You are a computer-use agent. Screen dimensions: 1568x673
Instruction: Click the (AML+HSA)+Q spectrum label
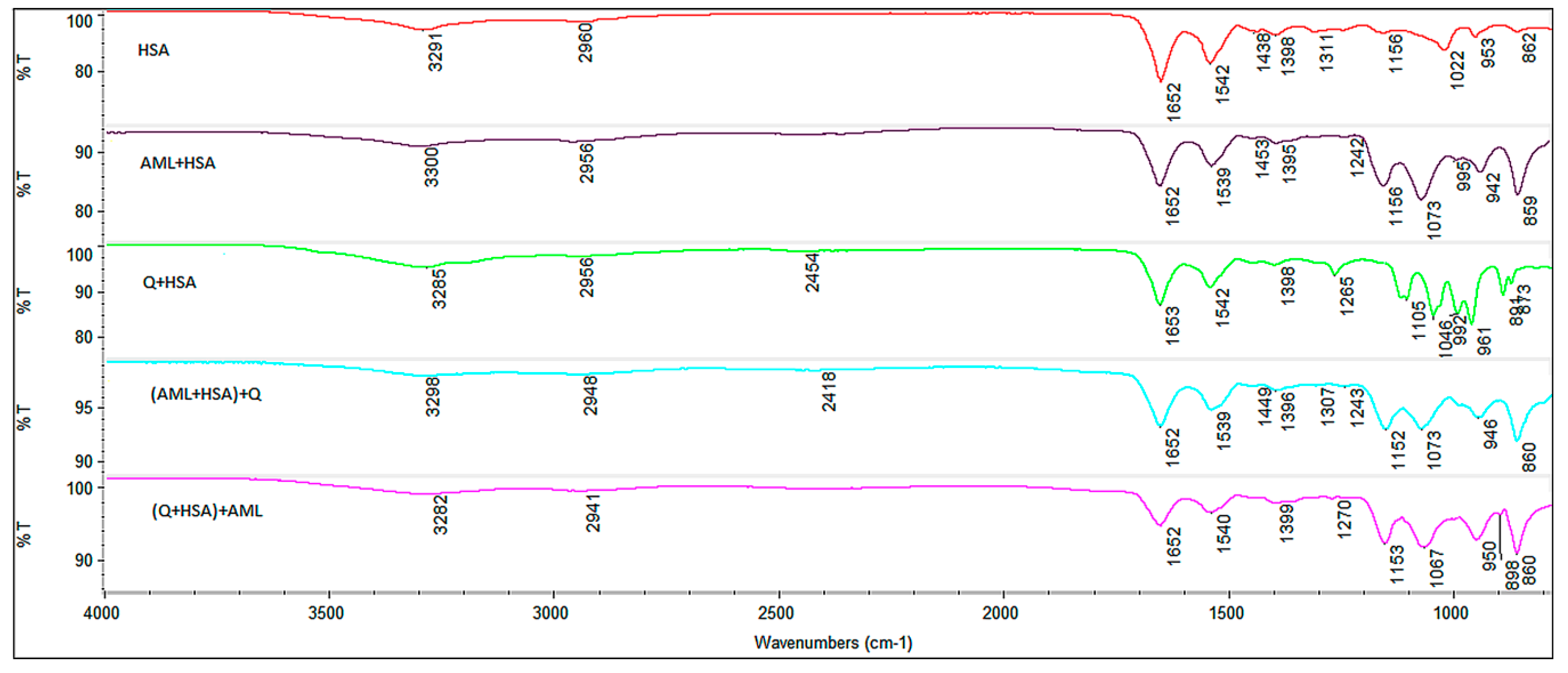coord(206,395)
